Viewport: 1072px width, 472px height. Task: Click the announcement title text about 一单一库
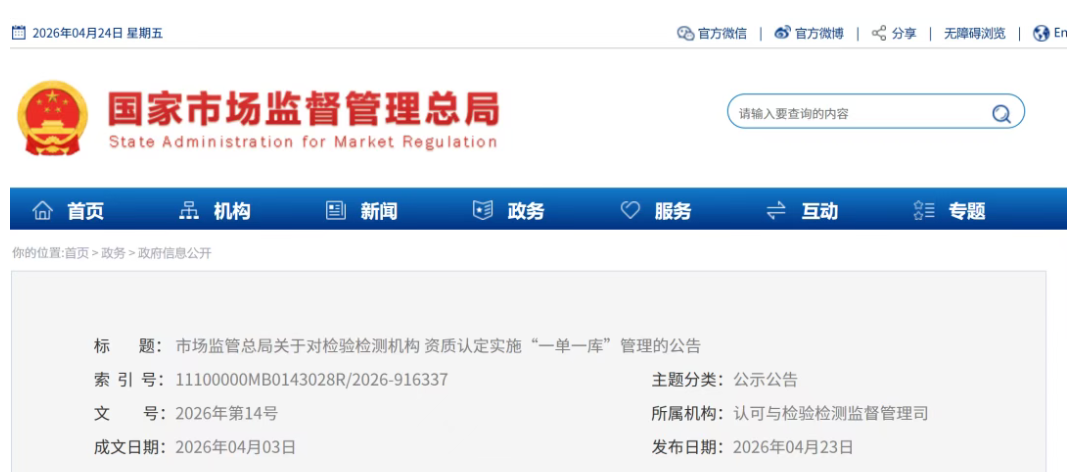coord(438,346)
